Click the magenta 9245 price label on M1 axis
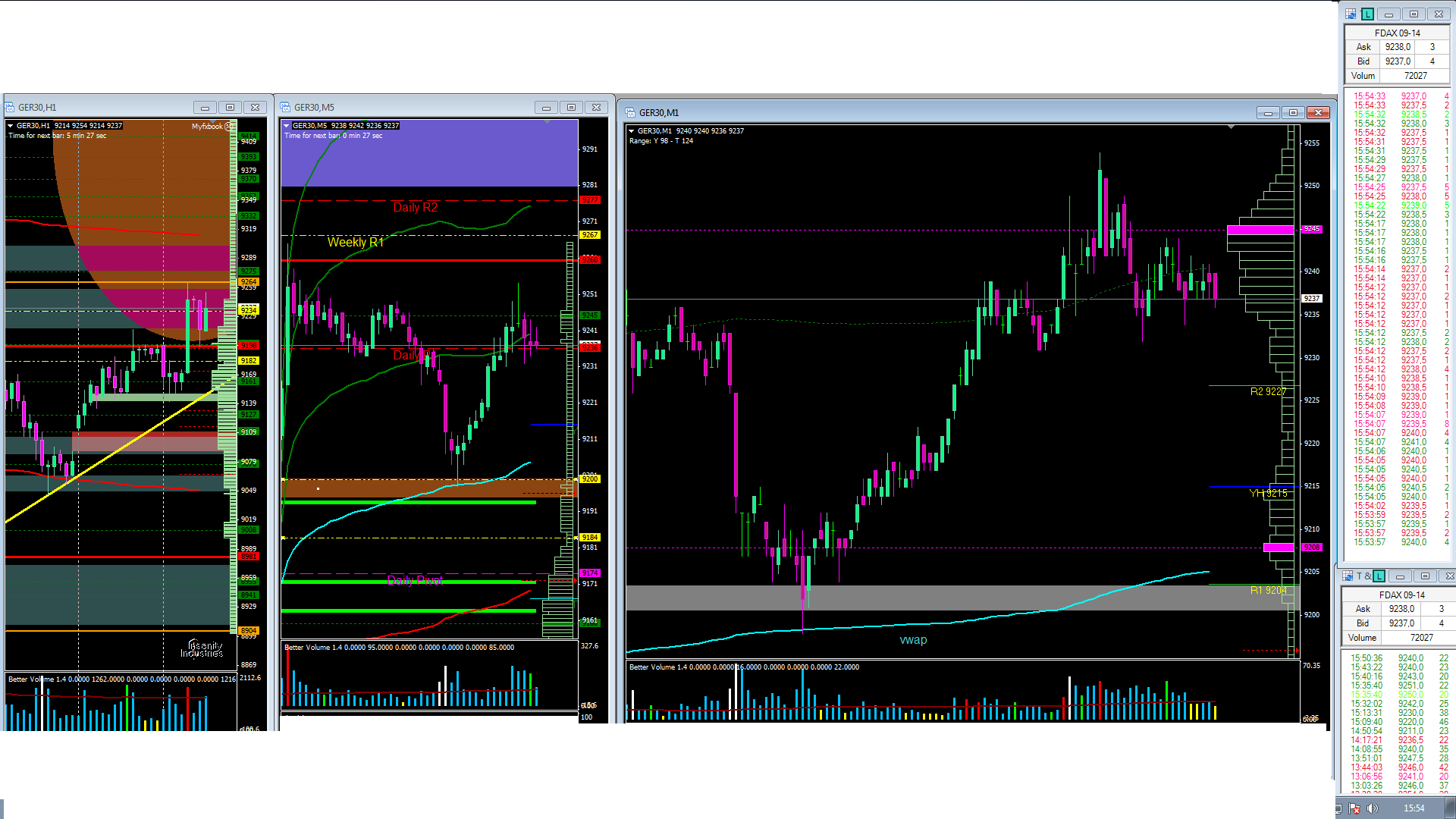The width and height of the screenshot is (1456, 819). point(1312,229)
